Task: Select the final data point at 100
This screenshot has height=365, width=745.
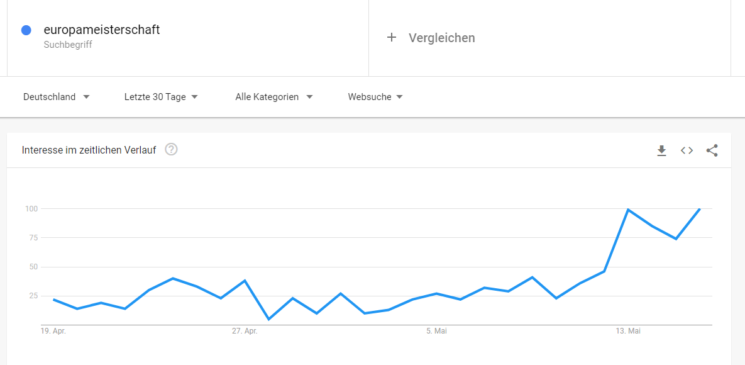Action: tap(699, 209)
